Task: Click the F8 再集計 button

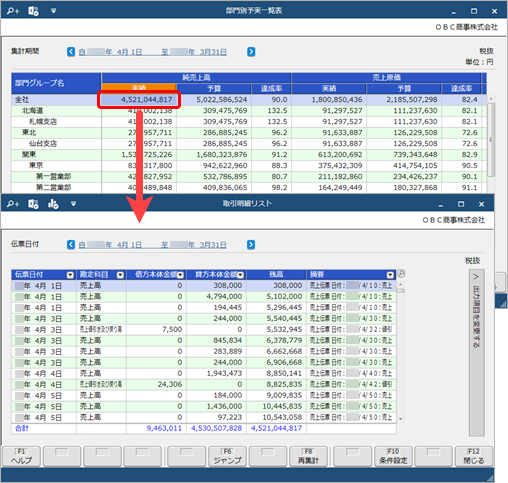Action: [x=308, y=456]
